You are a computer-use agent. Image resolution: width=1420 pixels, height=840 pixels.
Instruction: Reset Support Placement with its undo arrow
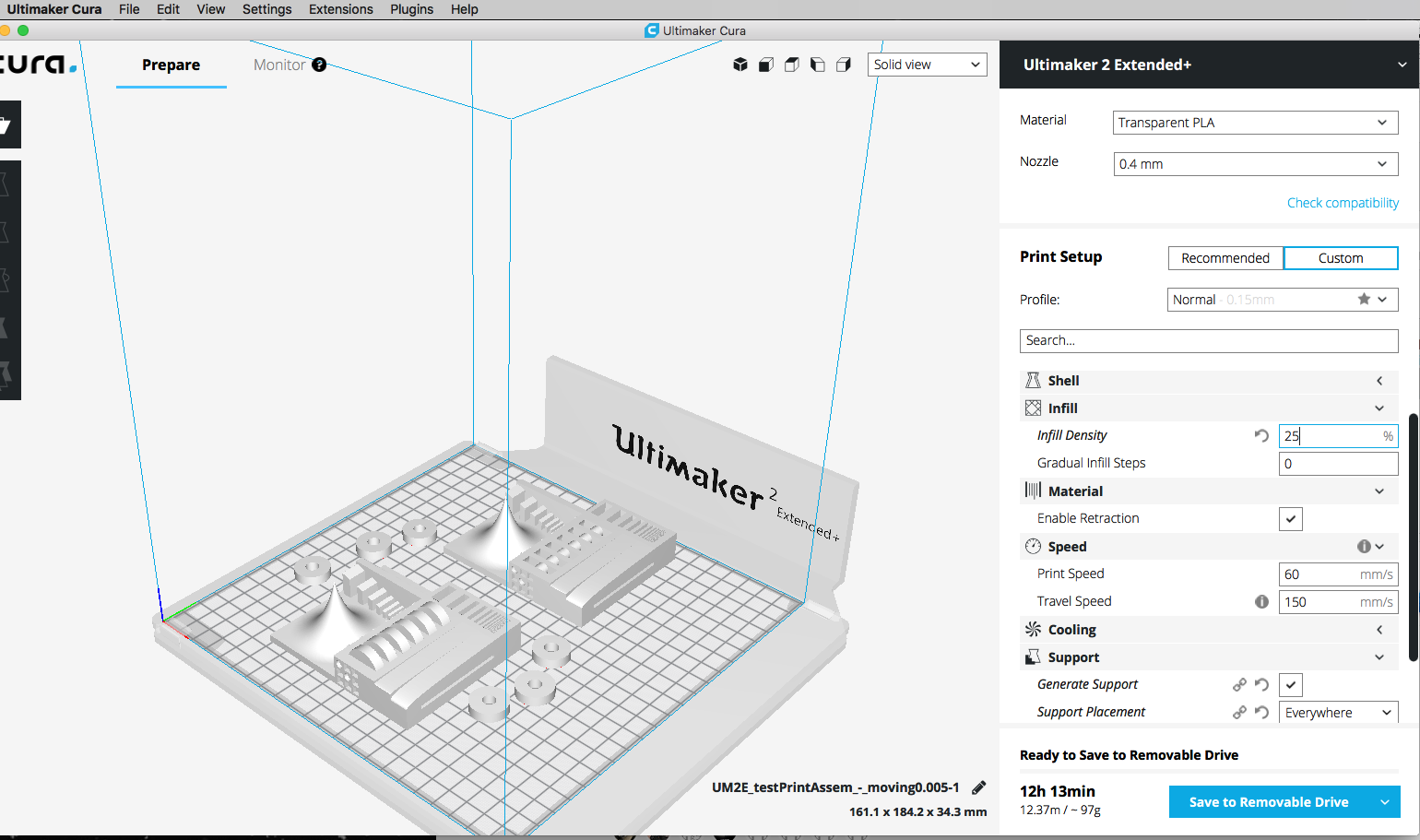1261,712
